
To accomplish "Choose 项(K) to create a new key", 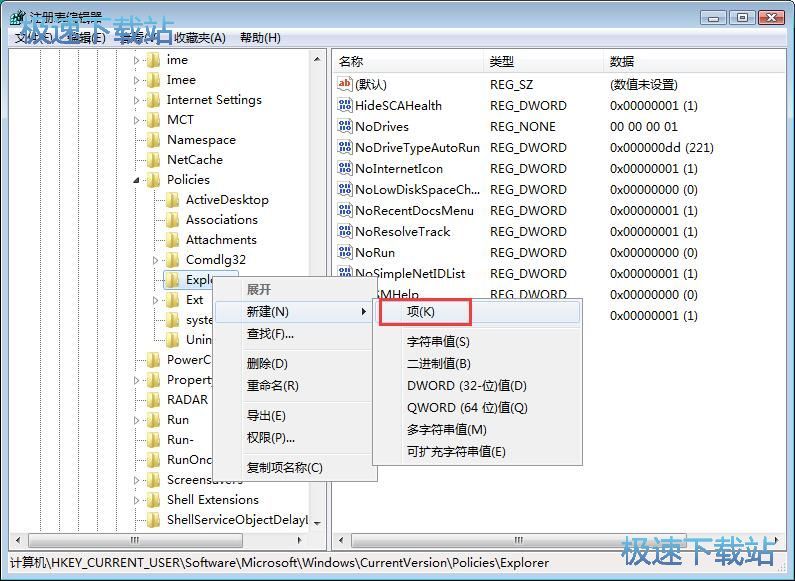I will pyautogui.click(x=479, y=312).
